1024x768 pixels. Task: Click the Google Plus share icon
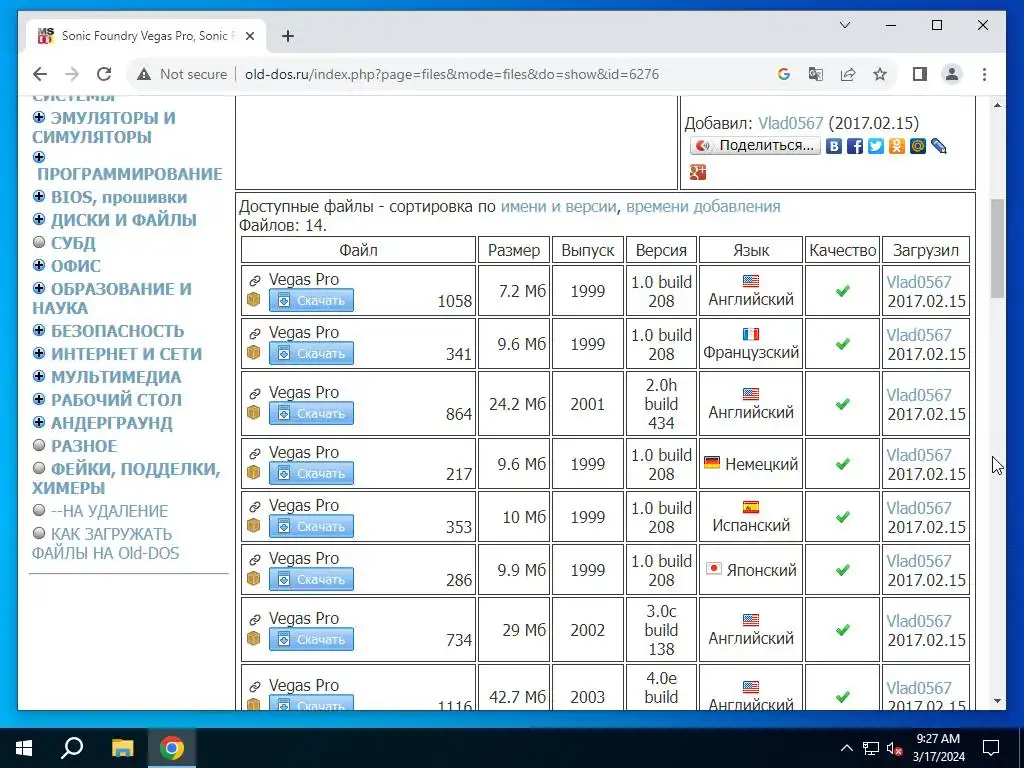[x=697, y=172]
